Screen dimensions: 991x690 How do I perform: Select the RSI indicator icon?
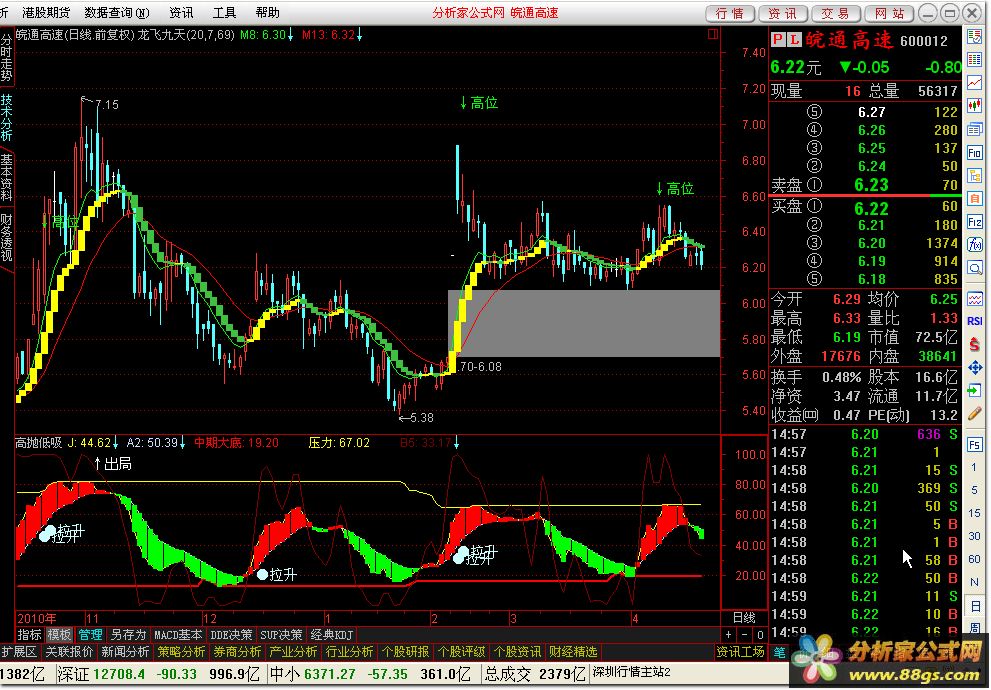975,321
